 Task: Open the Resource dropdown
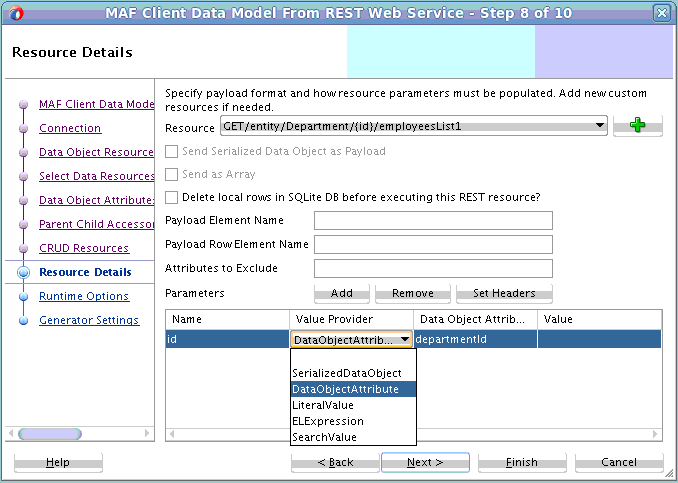tap(414, 126)
